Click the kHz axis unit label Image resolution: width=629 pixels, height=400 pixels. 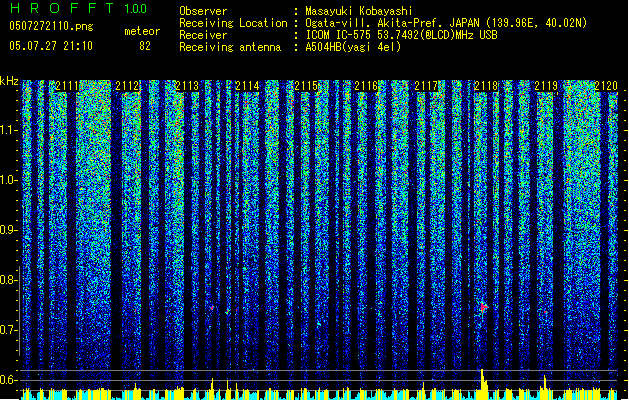coord(9,81)
